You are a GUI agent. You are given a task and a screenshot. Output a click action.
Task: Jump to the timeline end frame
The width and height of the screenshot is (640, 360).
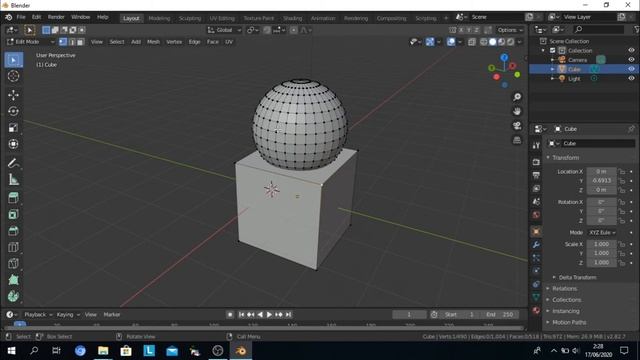point(288,315)
